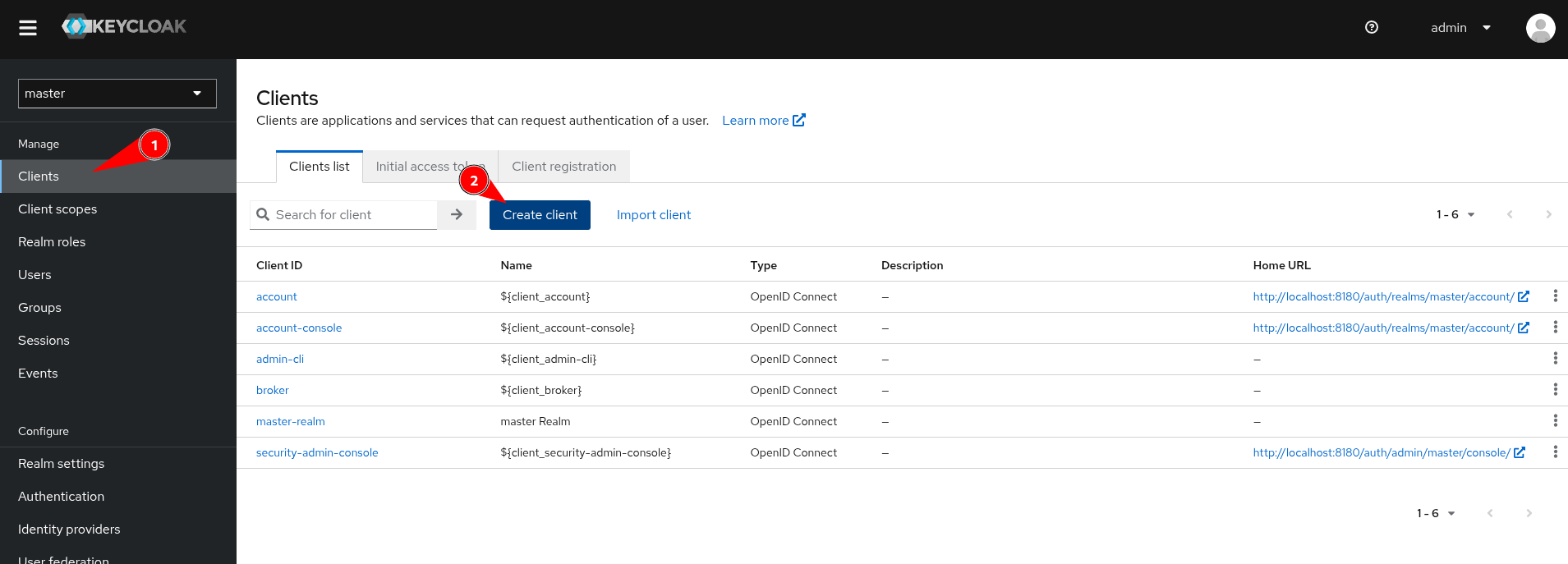Click the Keycloak logo

[124, 26]
